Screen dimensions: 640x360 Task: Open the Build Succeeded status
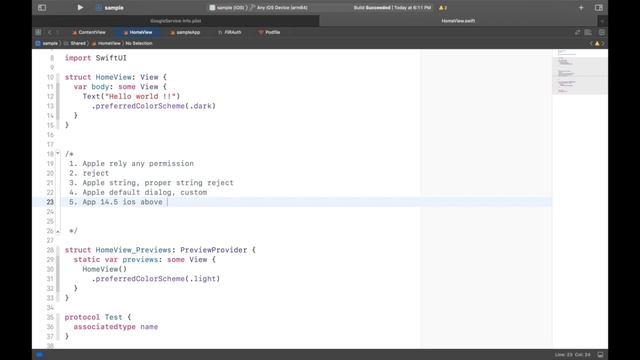tap(392, 8)
